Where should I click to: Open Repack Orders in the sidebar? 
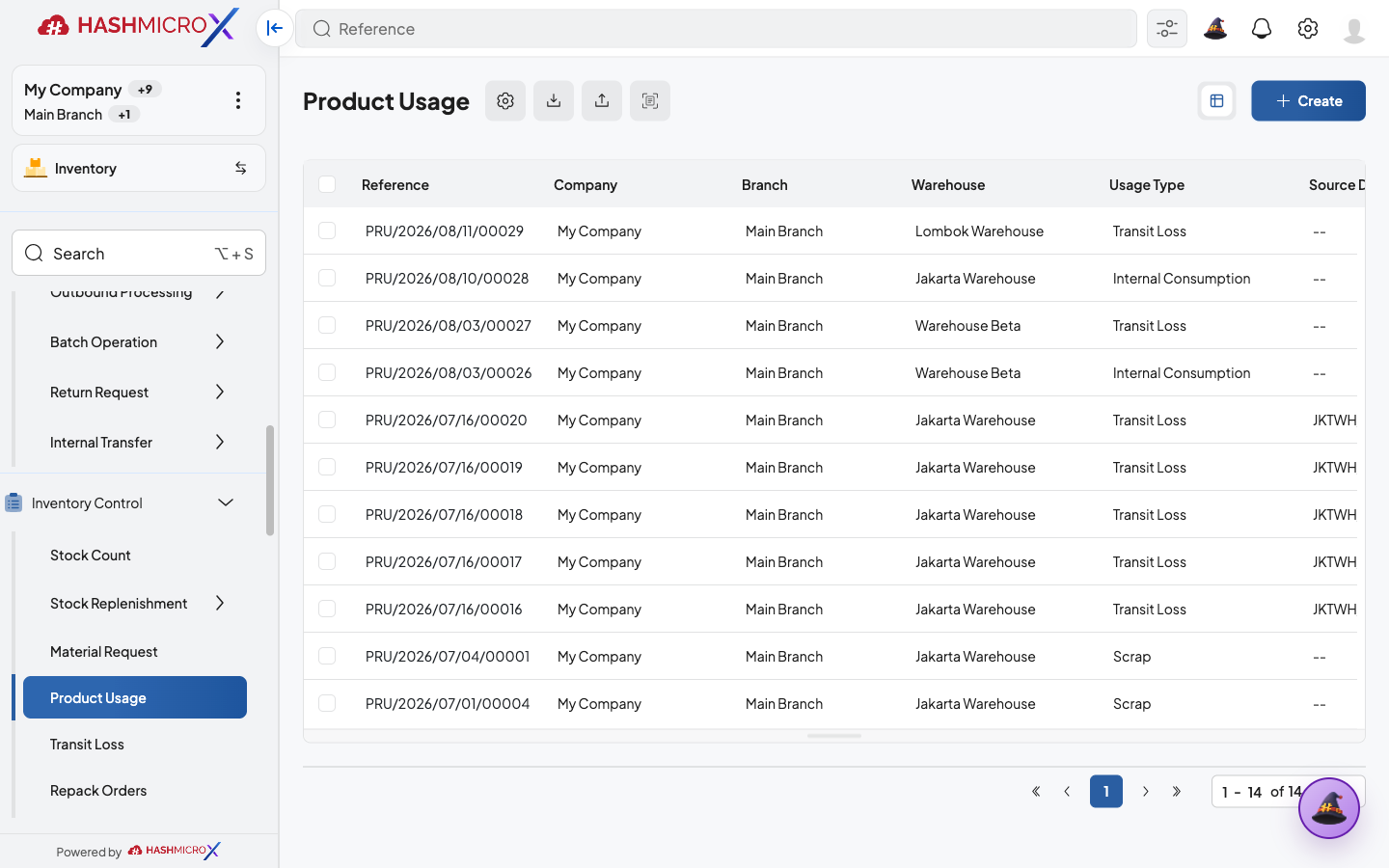pos(98,791)
